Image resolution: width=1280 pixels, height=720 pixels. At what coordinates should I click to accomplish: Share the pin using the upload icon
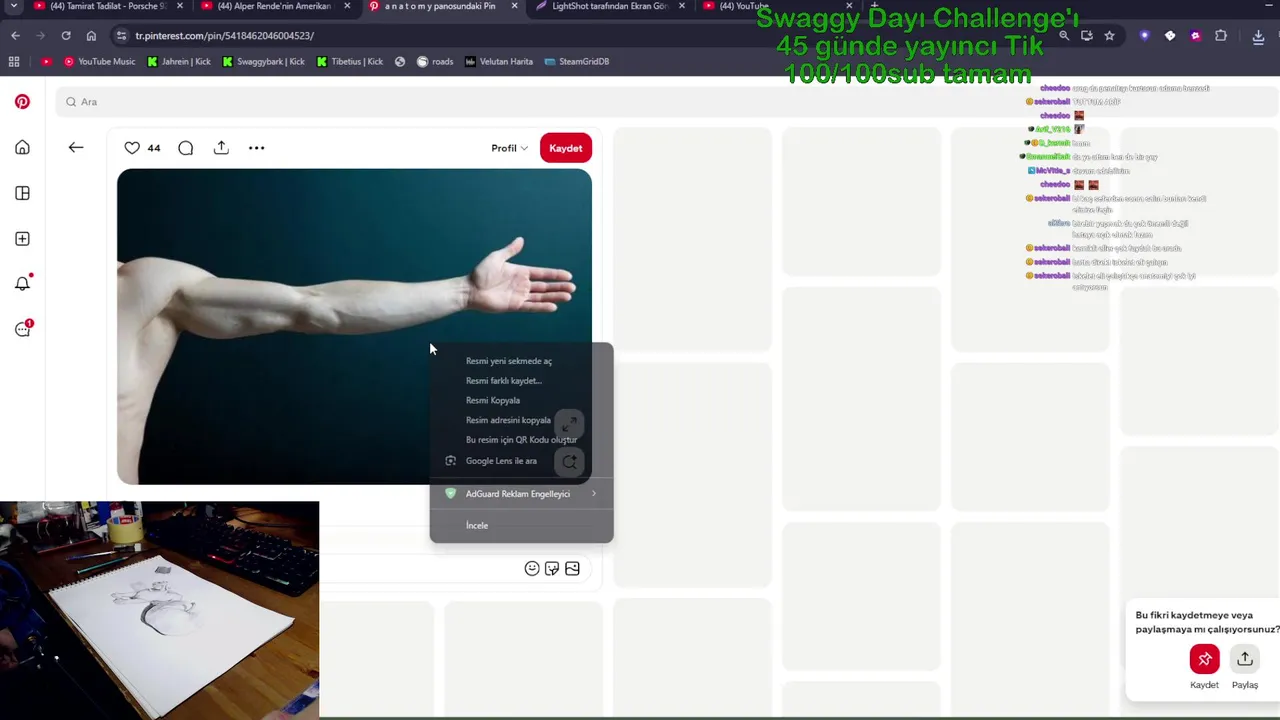pyautogui.click(x=221, y=148)
